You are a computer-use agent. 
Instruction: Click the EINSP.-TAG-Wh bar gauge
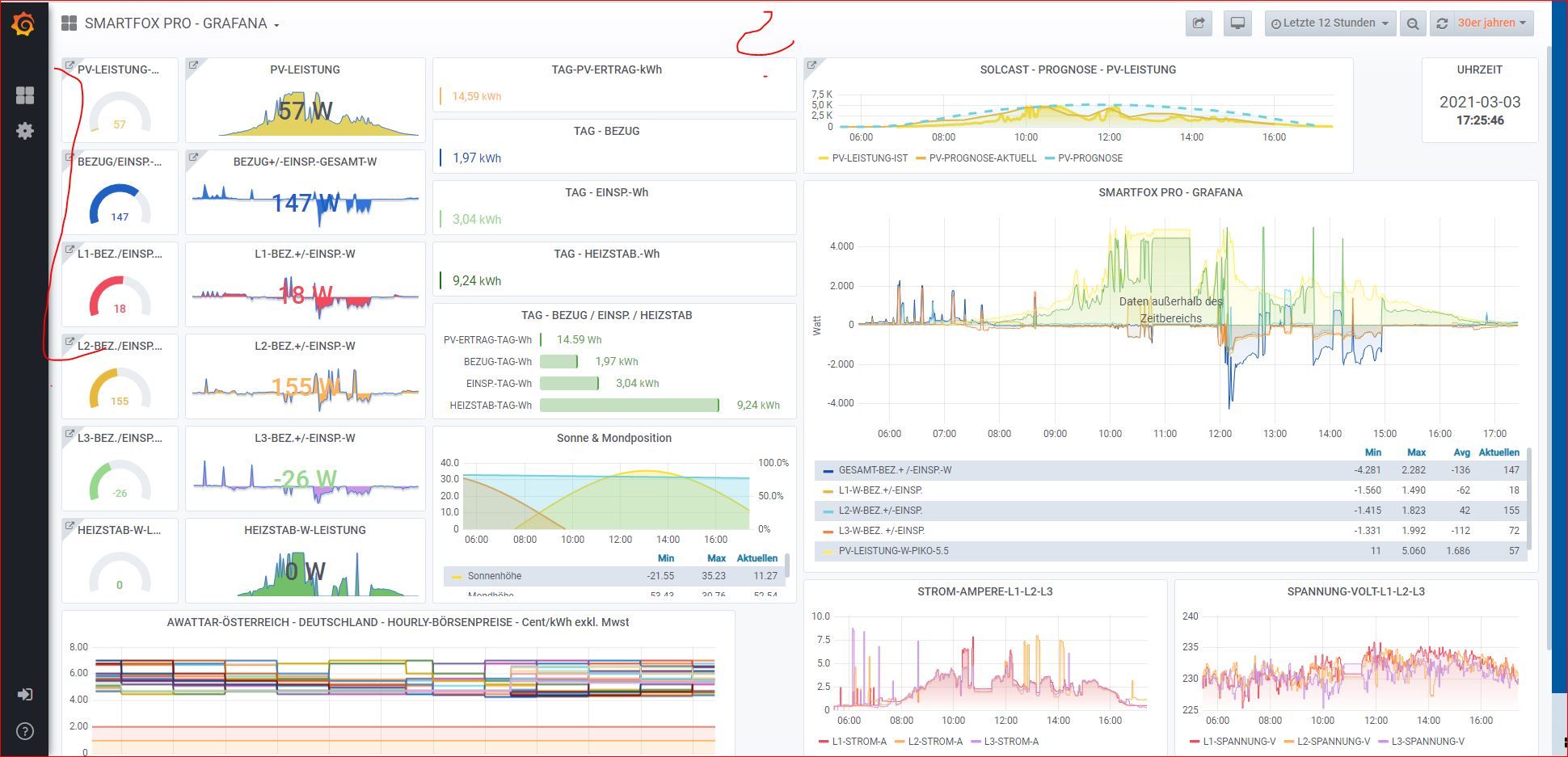569,384
